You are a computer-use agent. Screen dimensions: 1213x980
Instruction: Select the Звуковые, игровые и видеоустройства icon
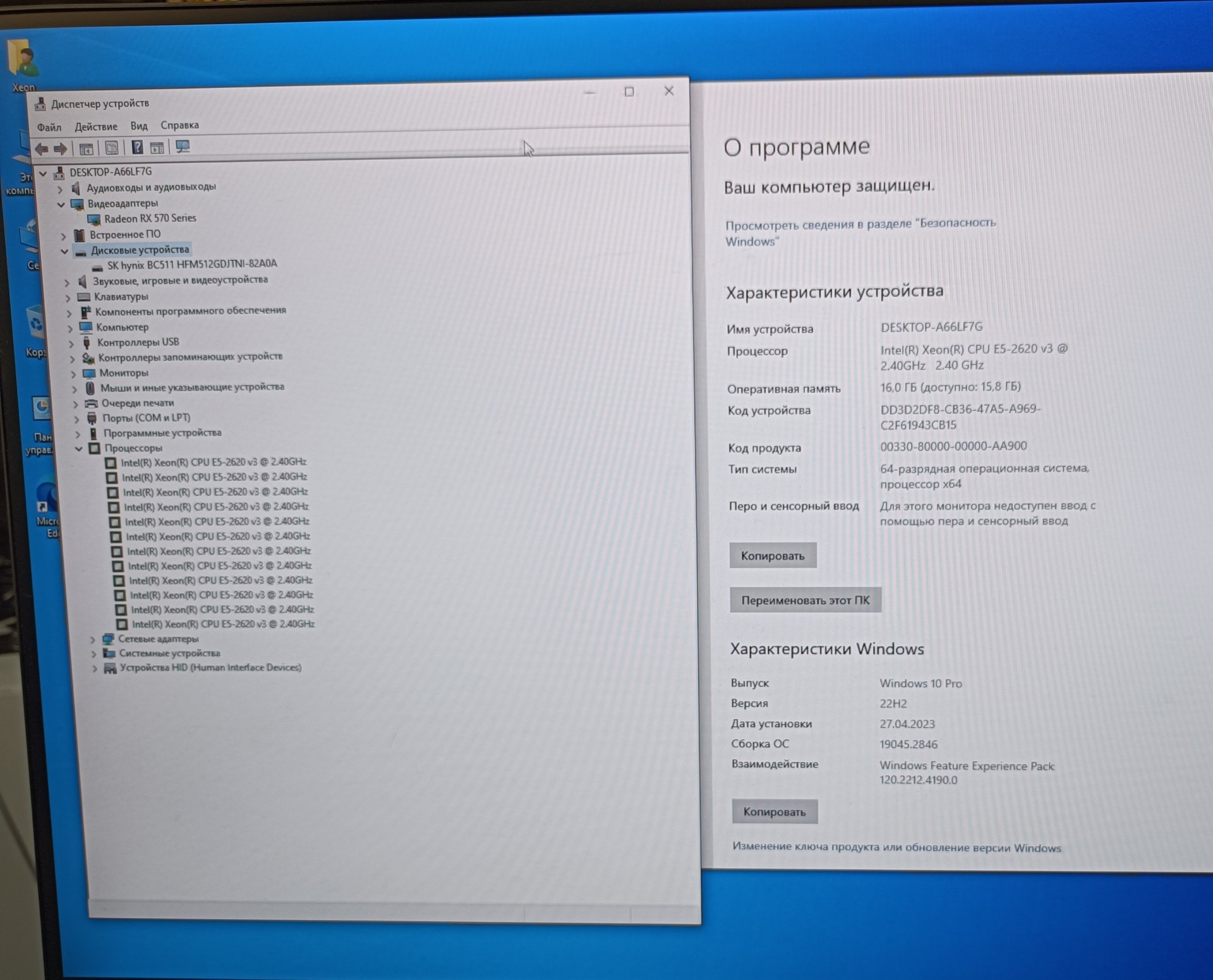pos(83,281)
